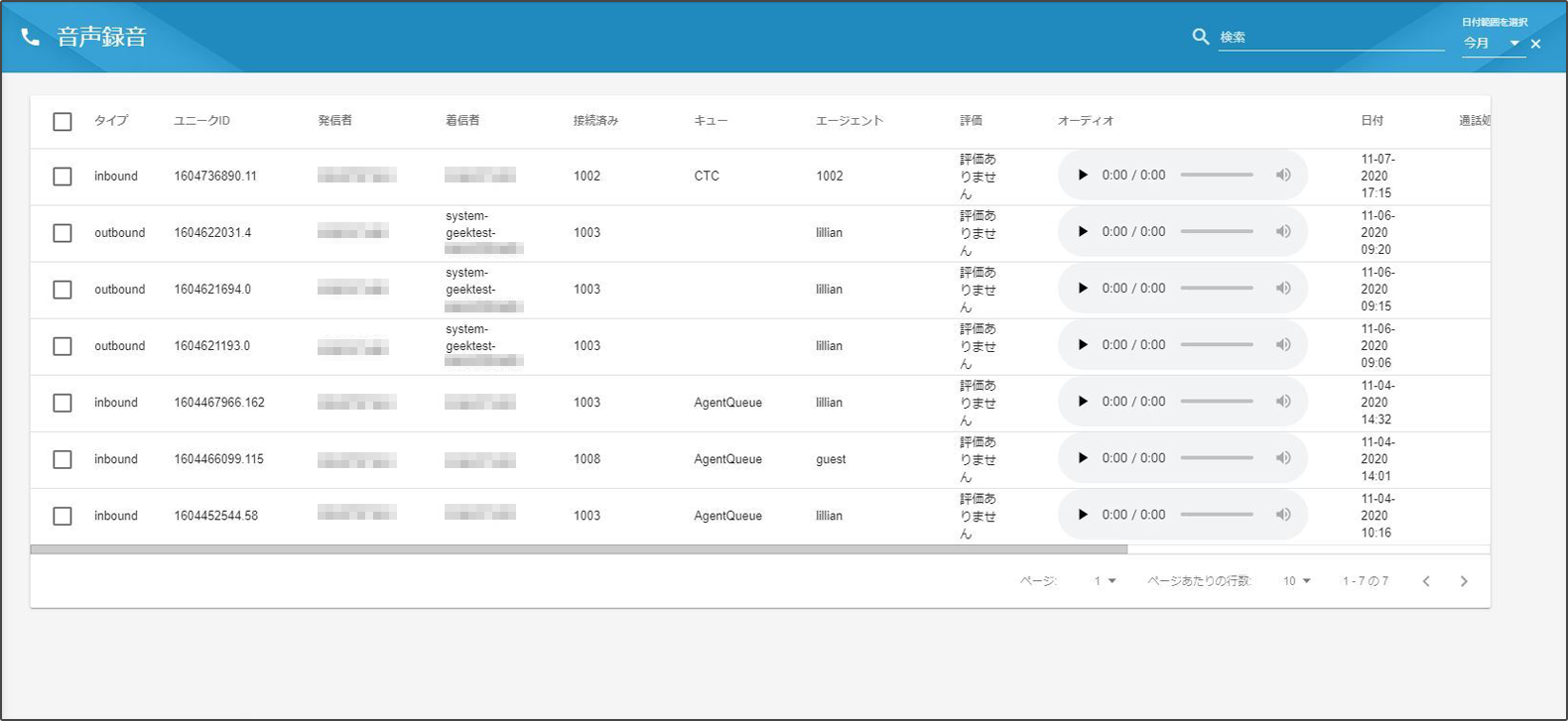1568x721 pixels.
Task: Click the search magnifier icon
Action: tap(1201, 37)
